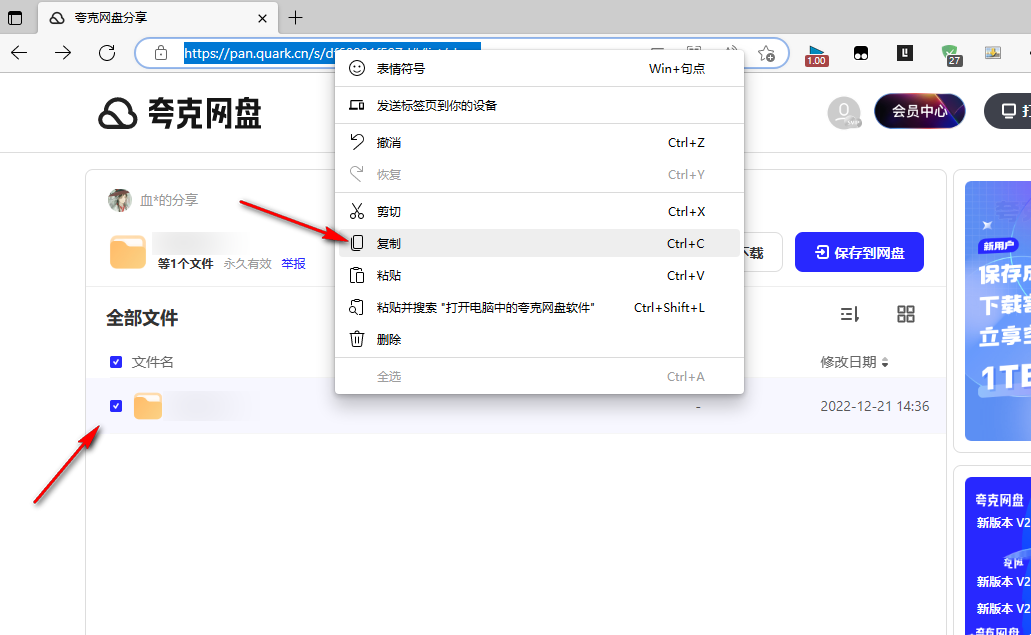Screen dimensions: 1031x635
Task: Click 保存到网盘 button
Action: click(859, 252)
